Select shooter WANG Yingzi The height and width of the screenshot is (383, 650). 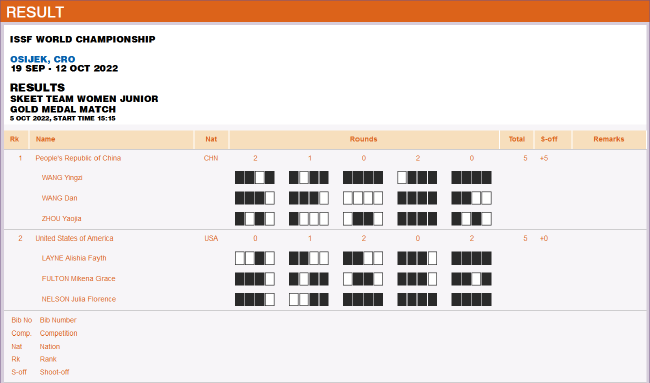62,178
